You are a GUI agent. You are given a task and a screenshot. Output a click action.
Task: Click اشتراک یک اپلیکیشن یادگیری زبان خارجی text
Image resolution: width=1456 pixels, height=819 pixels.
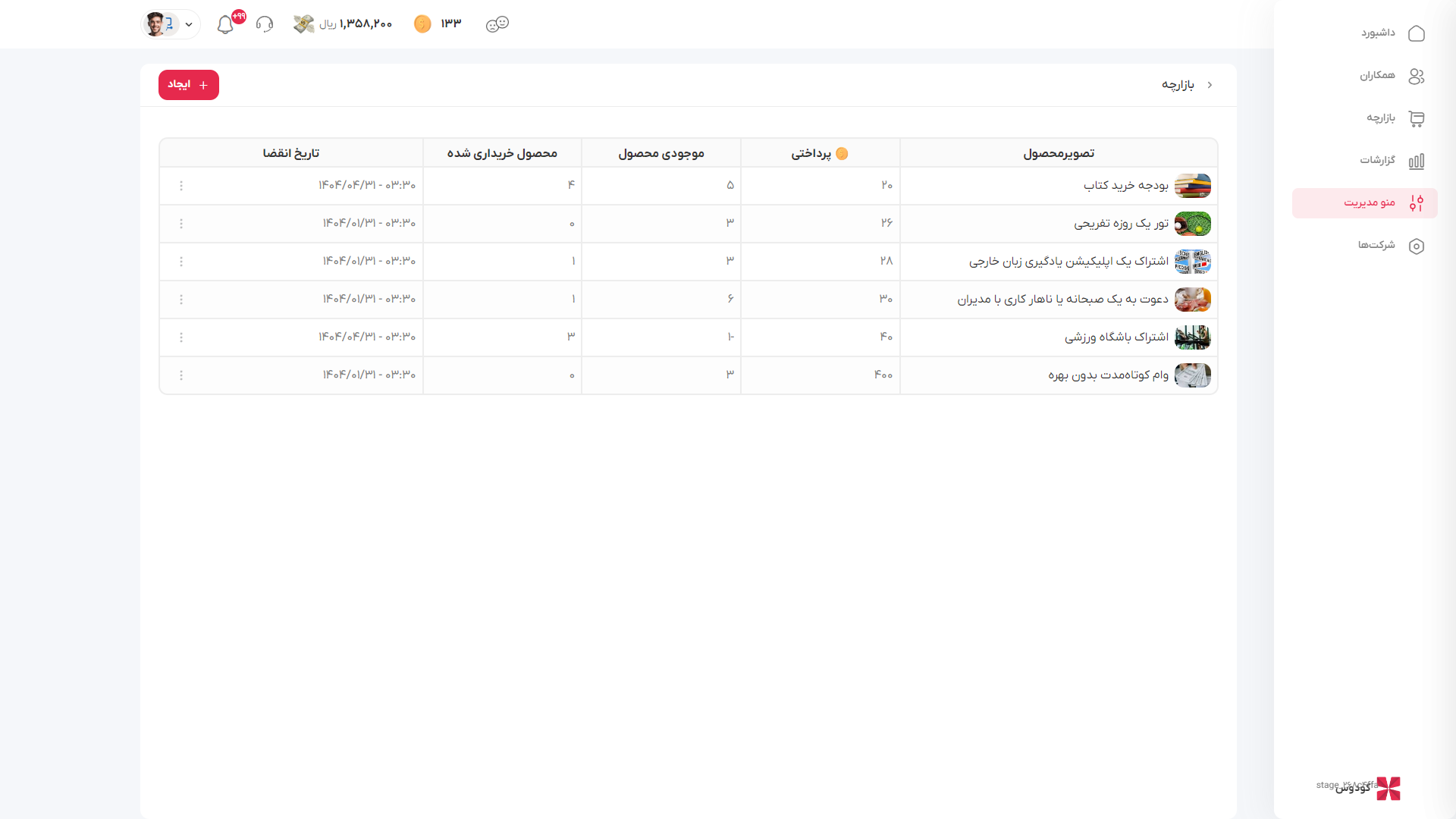click(1068, 262)
